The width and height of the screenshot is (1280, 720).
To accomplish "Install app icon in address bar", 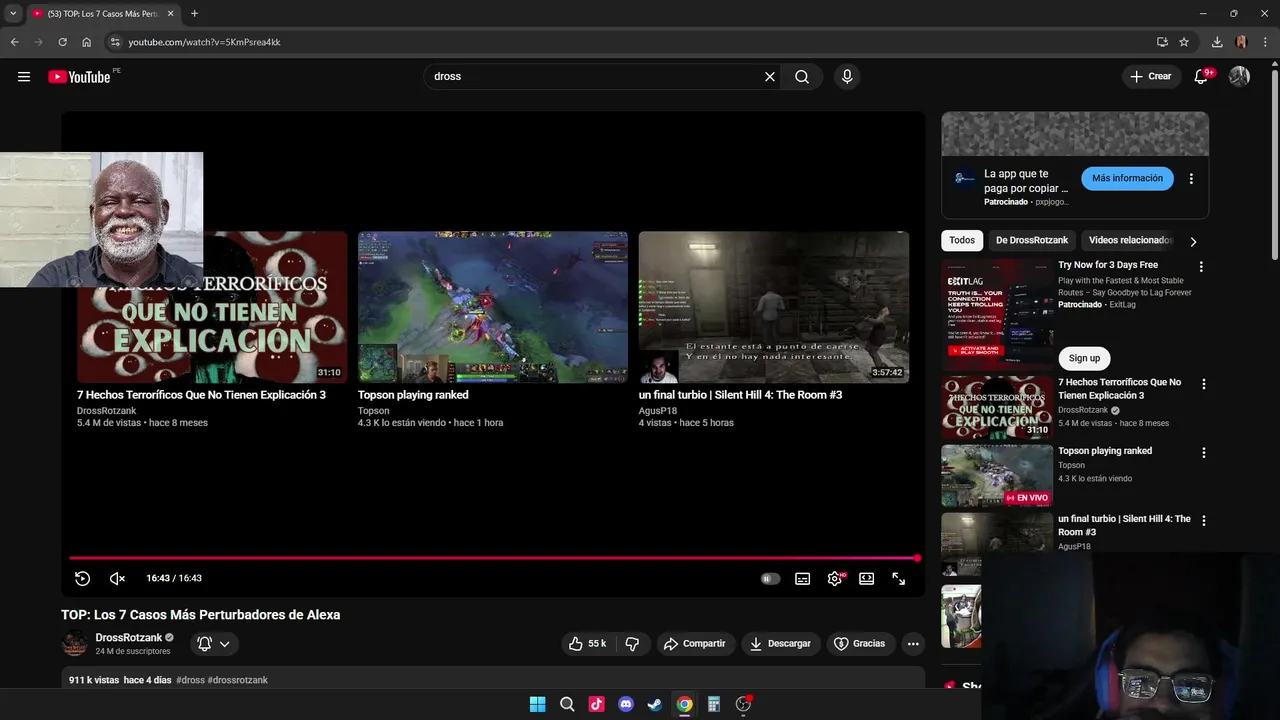I will coord(1162,42).
